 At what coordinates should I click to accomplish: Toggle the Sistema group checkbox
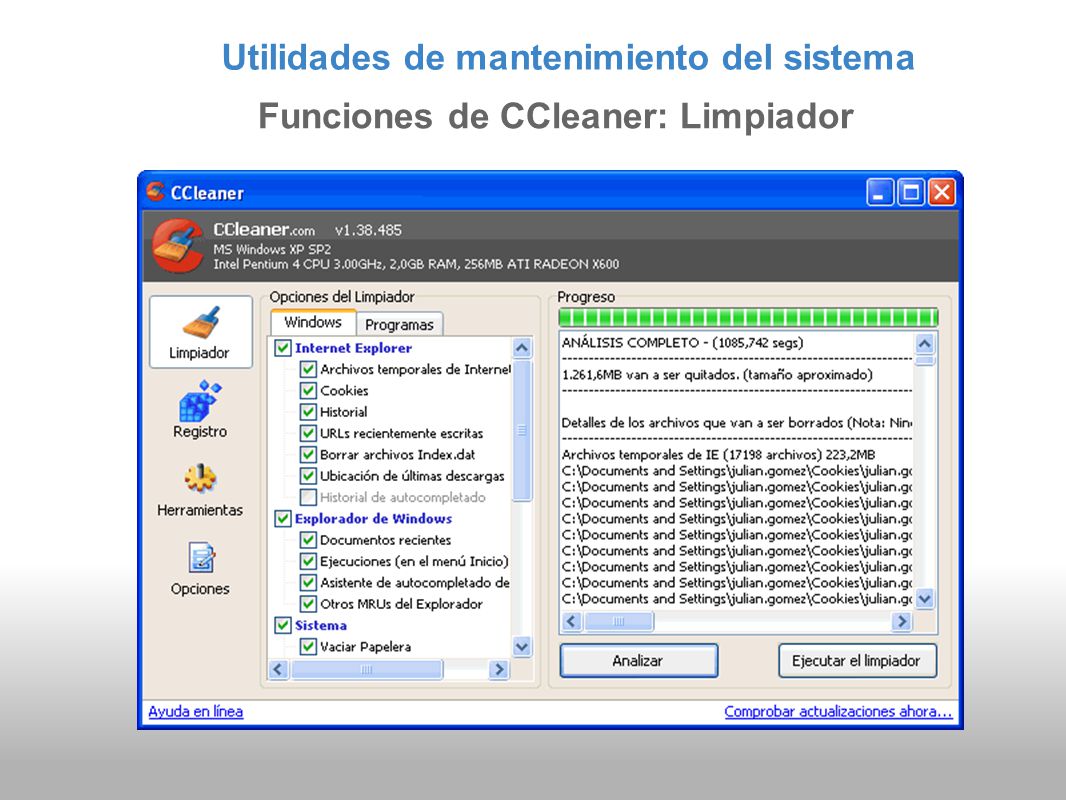283,625
